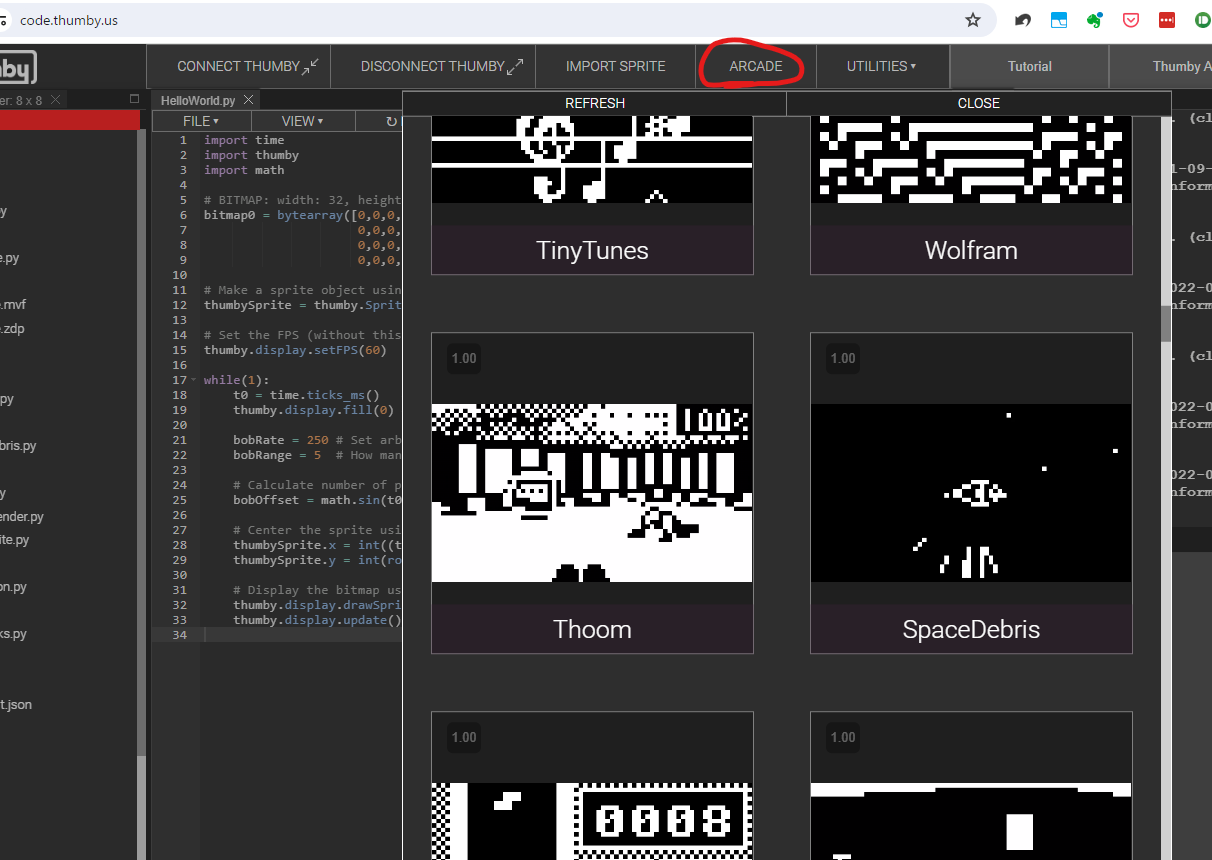Click CONNECT THUMBY button
Image resolution: width=1212 pixels, height=860 pixels.
click(238, 66)
